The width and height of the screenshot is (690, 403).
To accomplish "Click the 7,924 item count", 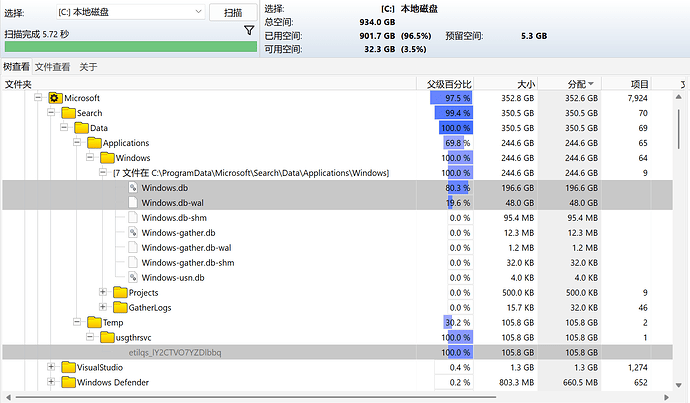I will click(638, 98).
